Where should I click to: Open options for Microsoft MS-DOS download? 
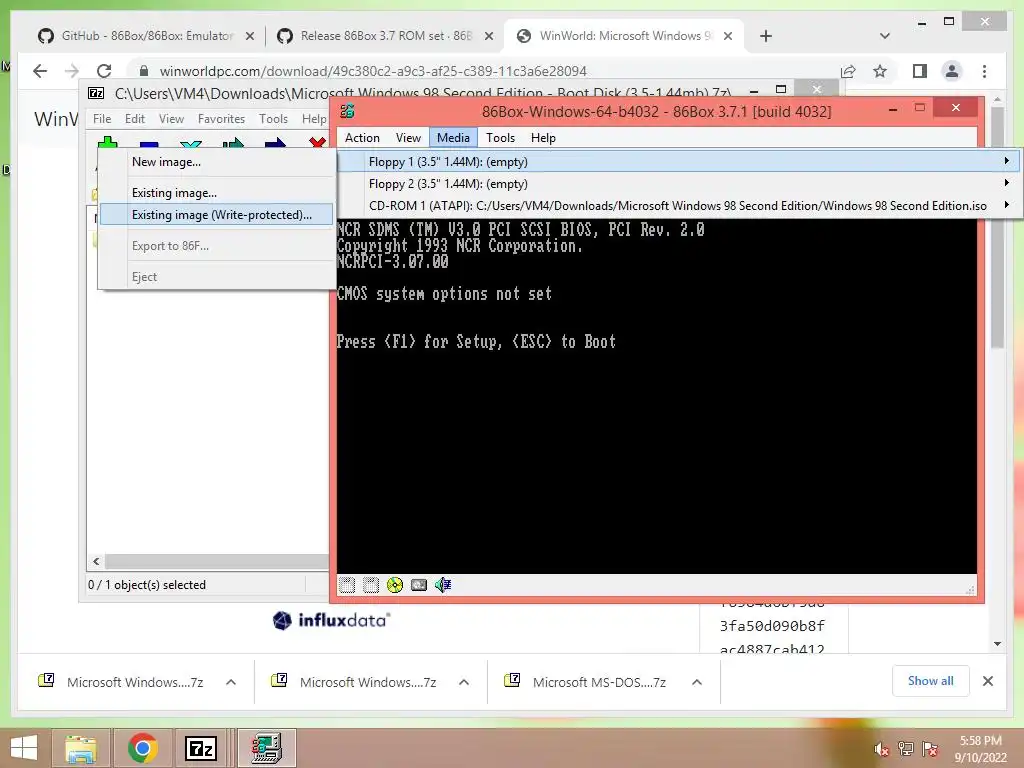[697, 682]
